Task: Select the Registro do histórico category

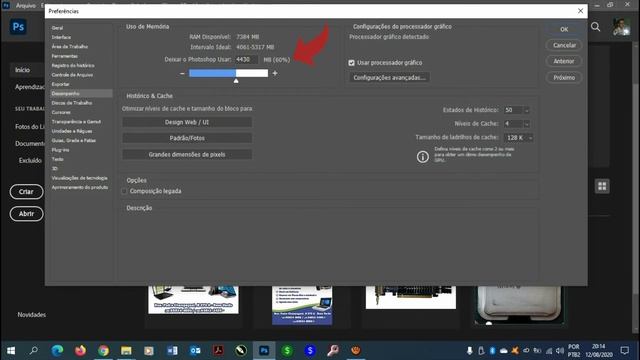Action: (x=73, y=65)
